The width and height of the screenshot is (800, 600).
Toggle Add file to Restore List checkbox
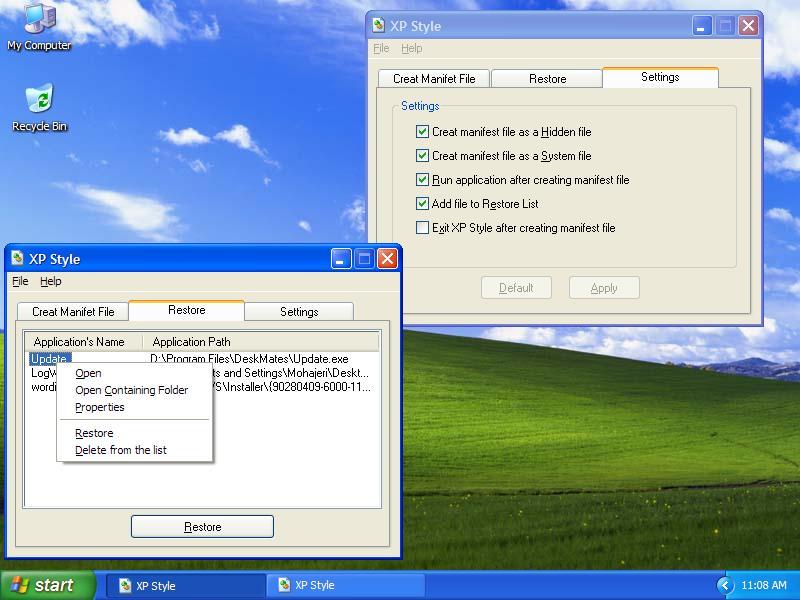coord(422,204)
